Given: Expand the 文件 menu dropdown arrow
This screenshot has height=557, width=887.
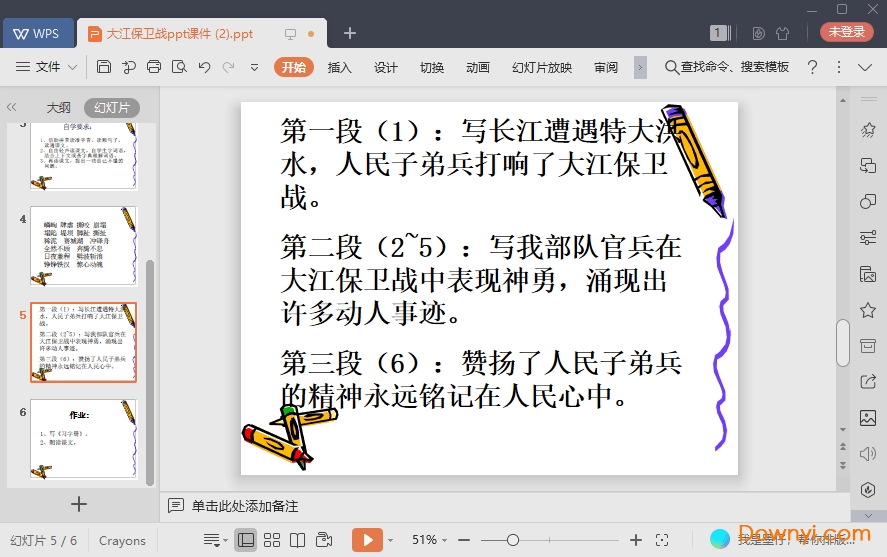Looking at the screenshot, I should coord(73,67).
